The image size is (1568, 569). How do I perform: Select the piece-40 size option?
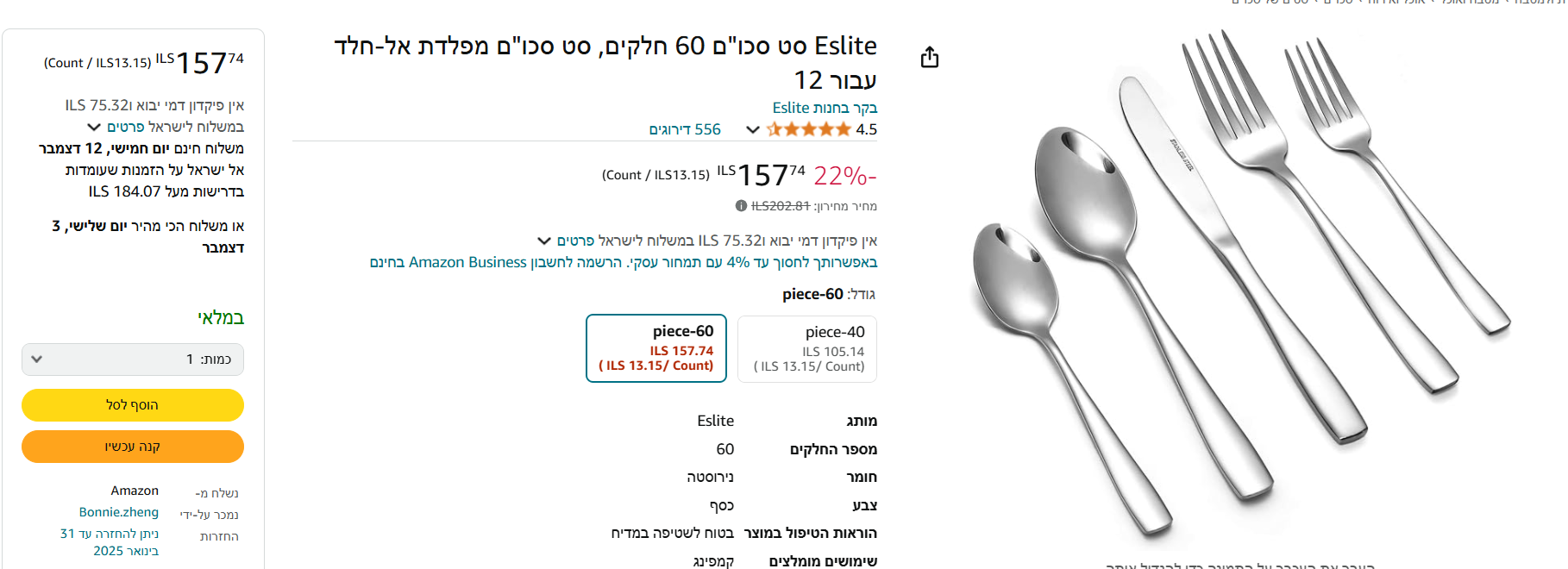[807, 348]
